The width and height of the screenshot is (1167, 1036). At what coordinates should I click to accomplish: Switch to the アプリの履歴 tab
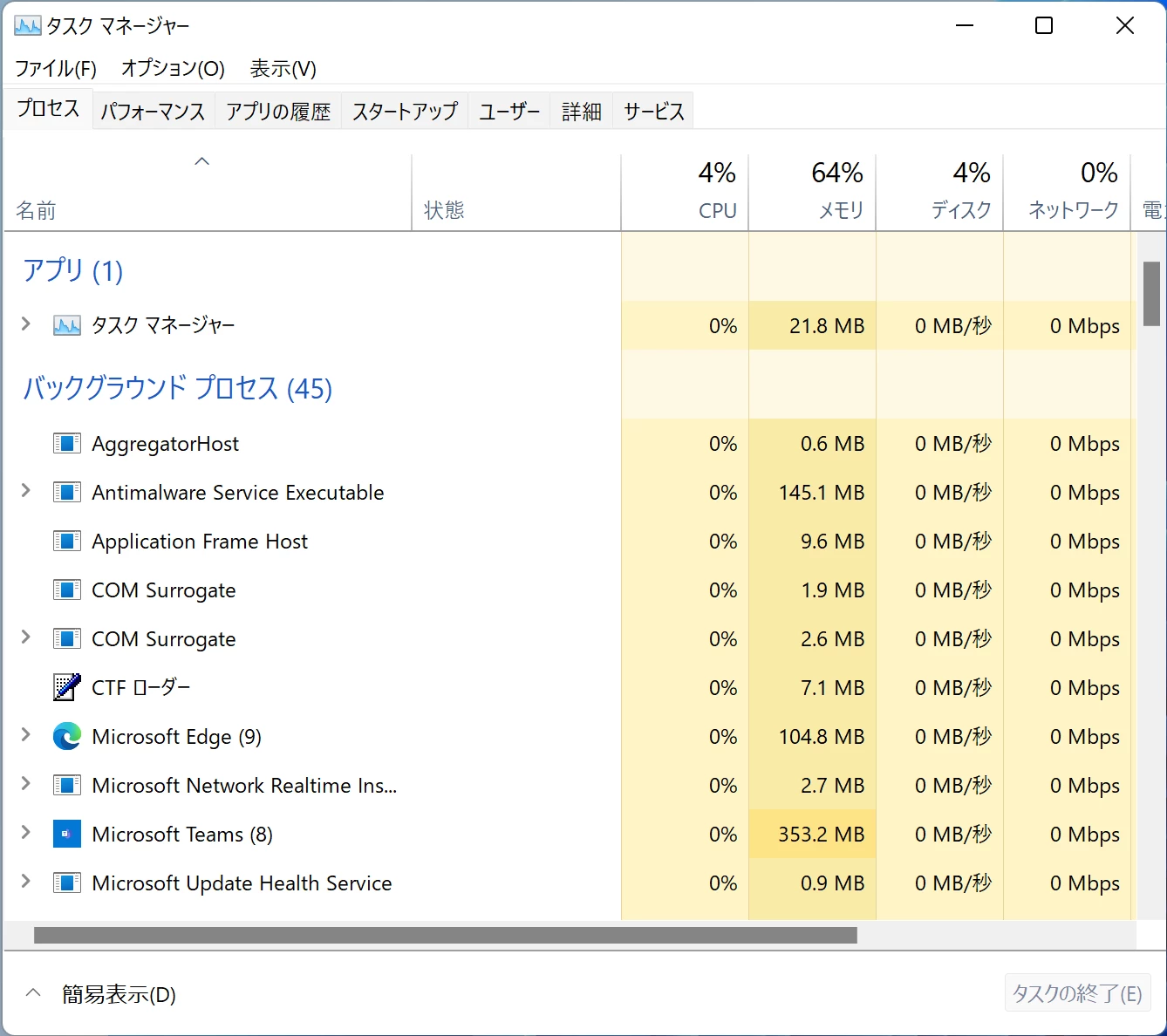click(278, 112)
